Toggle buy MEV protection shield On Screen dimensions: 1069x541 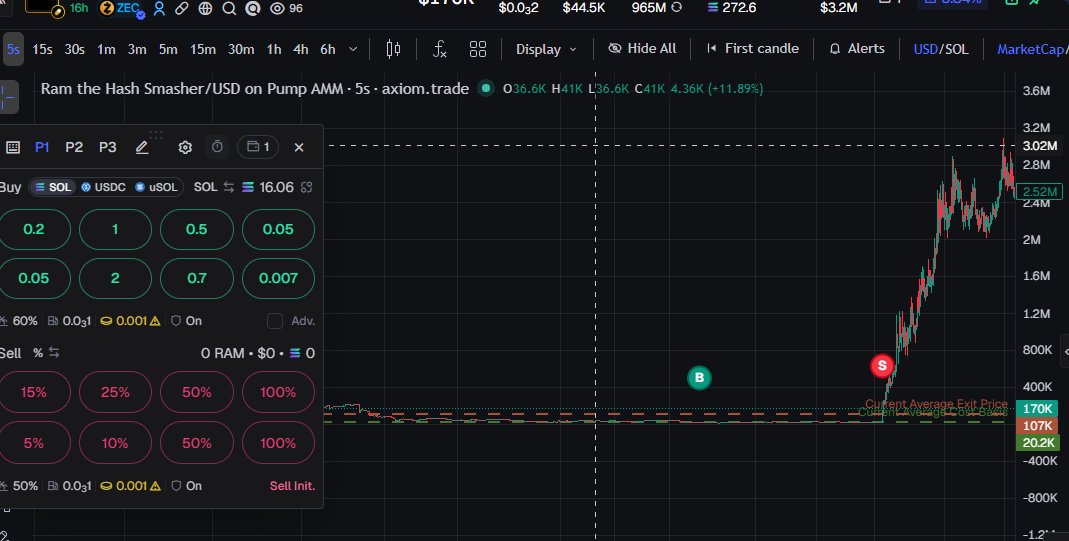[186, 320]
